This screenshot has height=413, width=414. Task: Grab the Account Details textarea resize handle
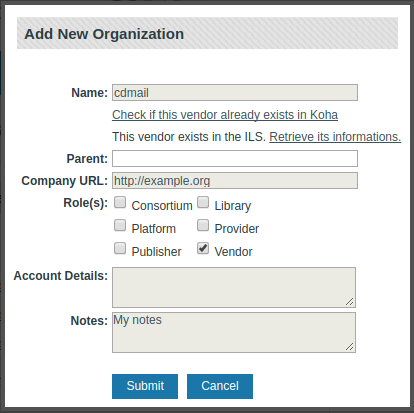[x=350, y=302]
